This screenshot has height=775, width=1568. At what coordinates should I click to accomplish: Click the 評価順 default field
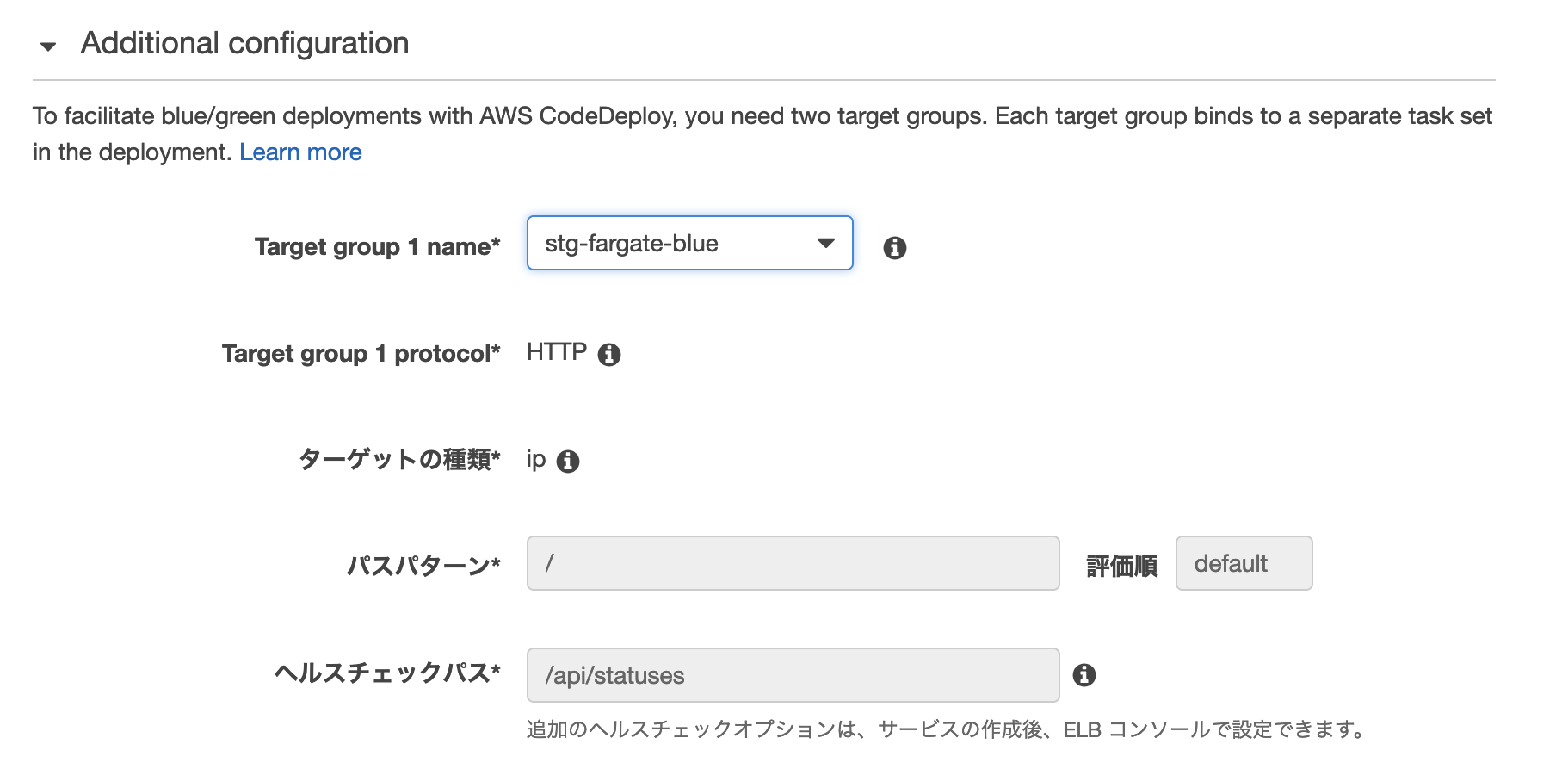pyautogui.click(x=1243, y=563)
